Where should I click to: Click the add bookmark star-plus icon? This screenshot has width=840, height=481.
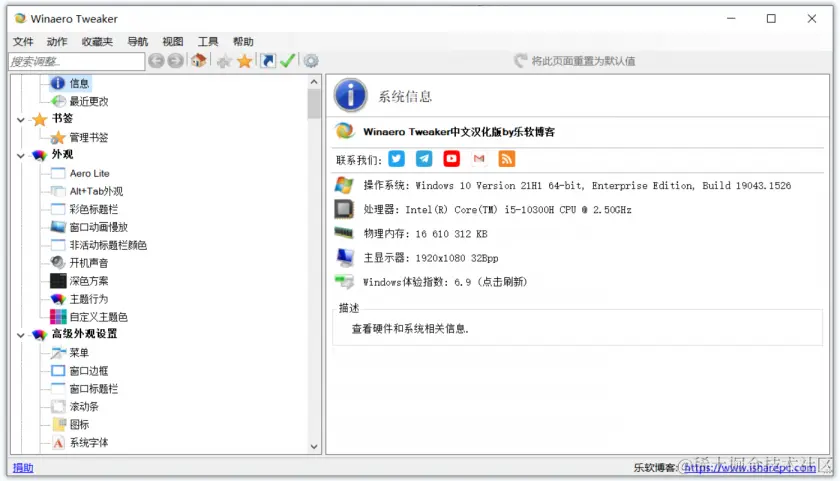pos(224,61)
